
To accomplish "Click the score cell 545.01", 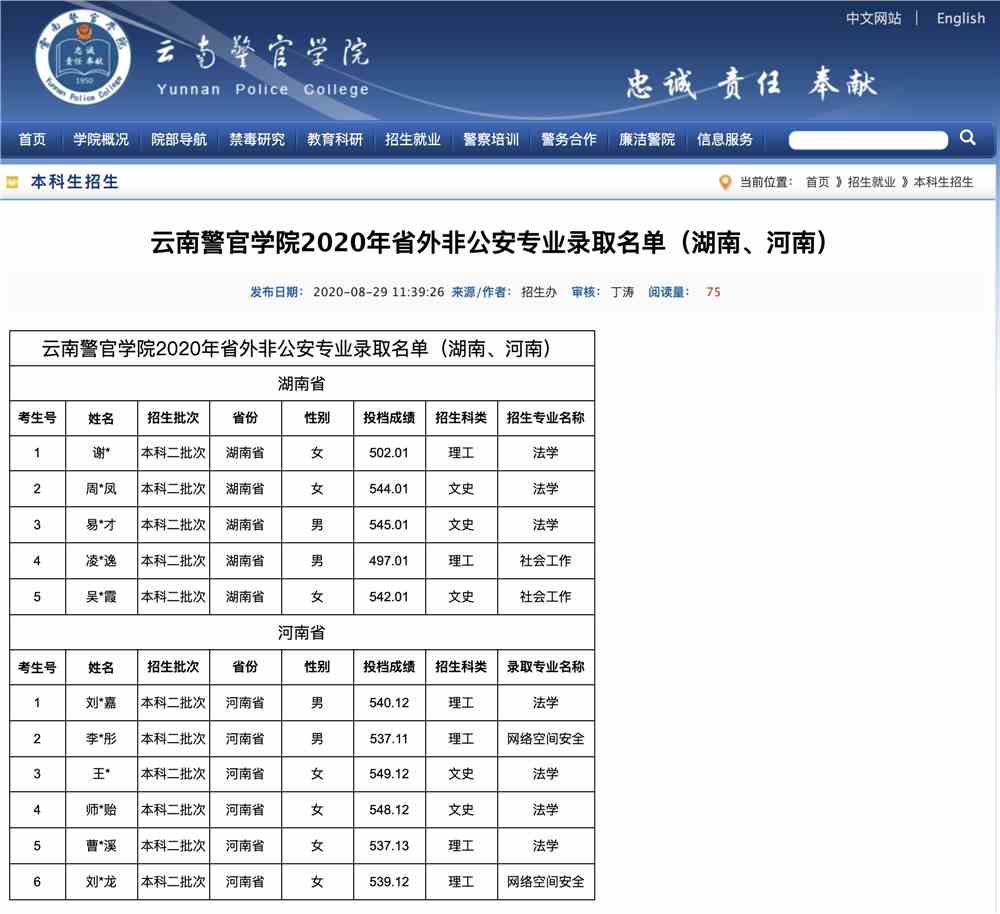I will pyautogui.click(x=389, y=525).
